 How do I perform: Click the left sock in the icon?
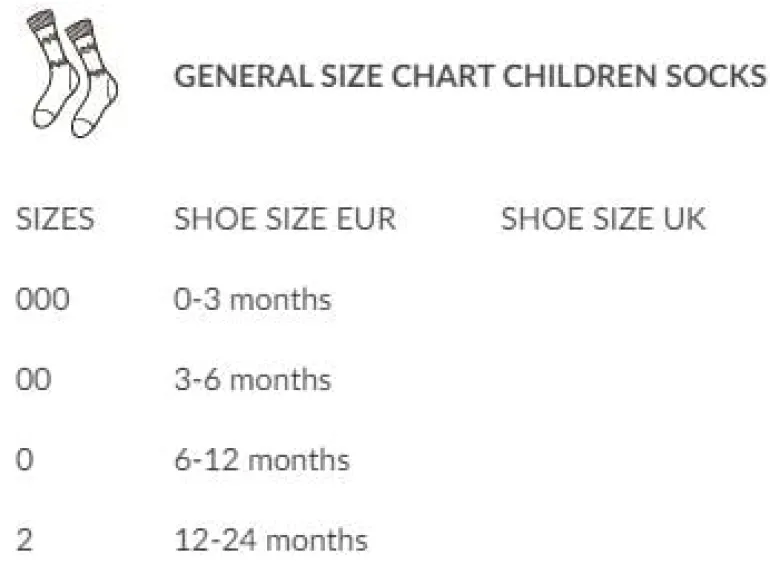[x=53, y=69]
